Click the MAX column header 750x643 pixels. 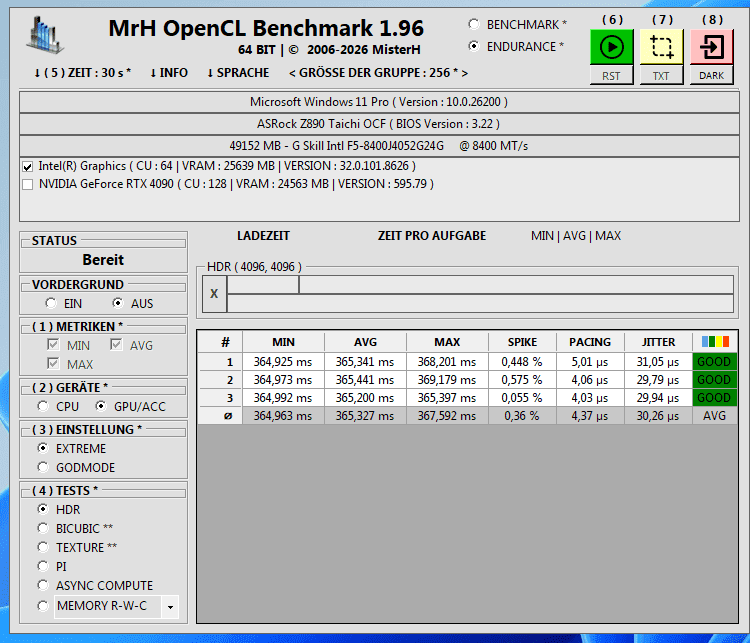[447, 342]
